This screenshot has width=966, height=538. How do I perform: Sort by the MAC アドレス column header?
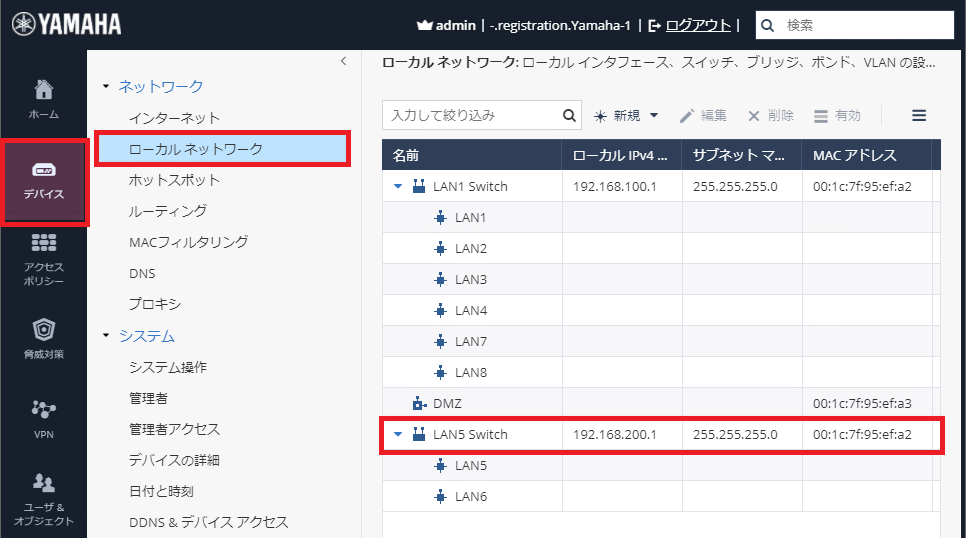tap(855, 155)
